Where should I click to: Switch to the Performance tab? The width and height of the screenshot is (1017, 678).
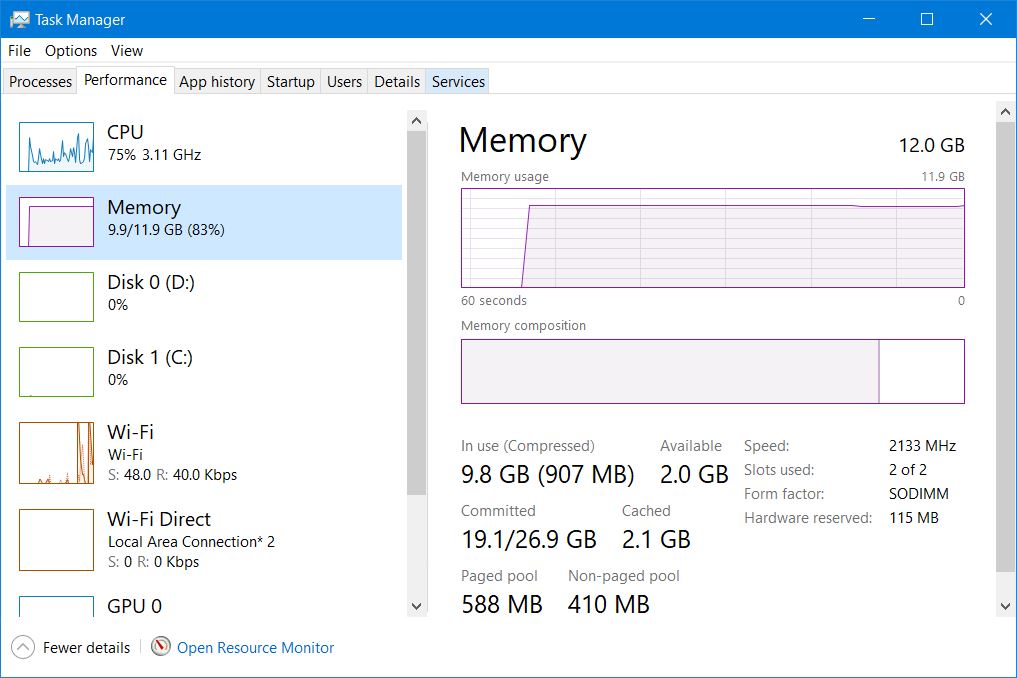(x=125, y=80)
